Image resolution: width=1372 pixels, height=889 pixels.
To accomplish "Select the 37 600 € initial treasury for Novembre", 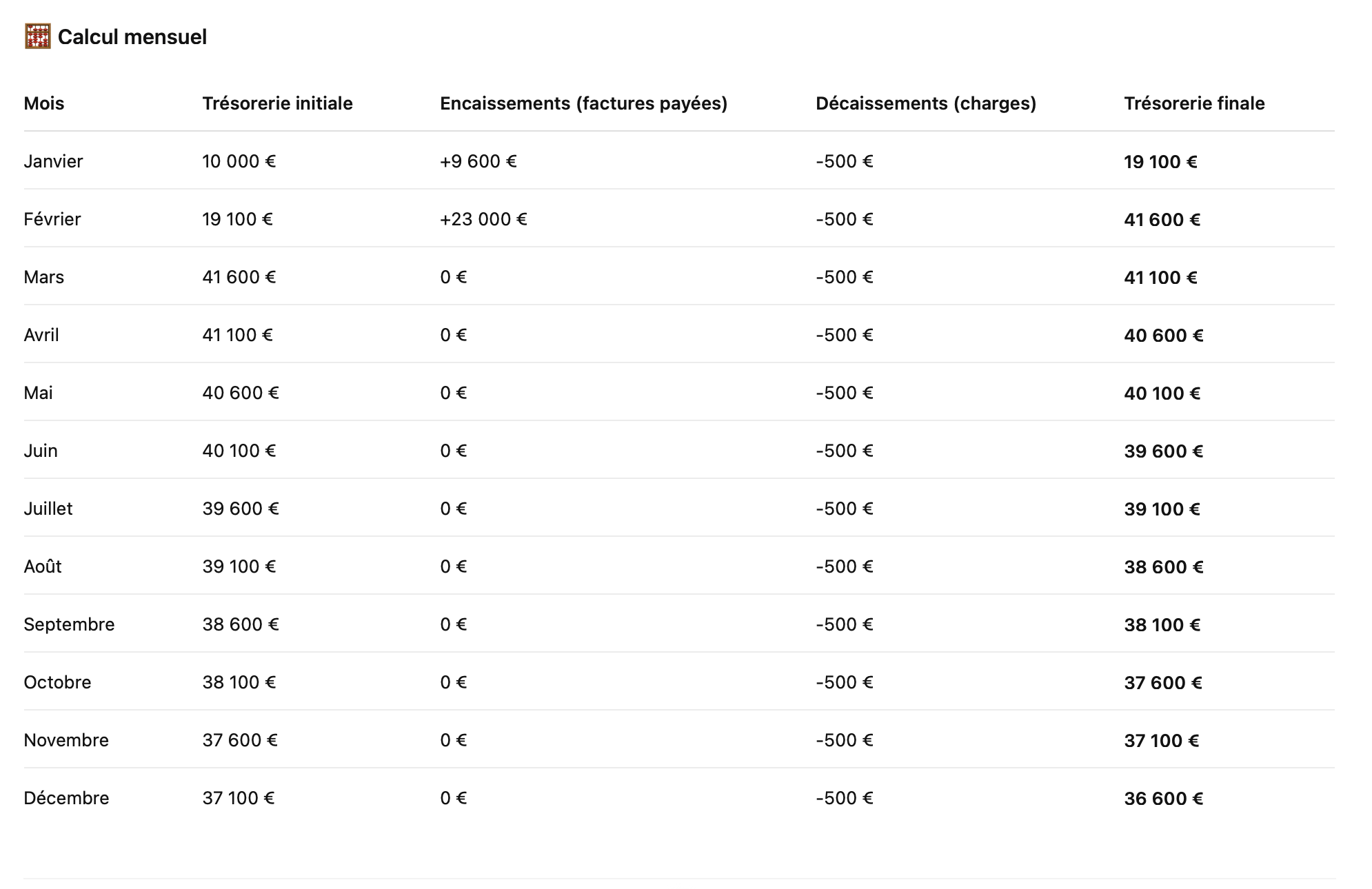I will point(240,740).
